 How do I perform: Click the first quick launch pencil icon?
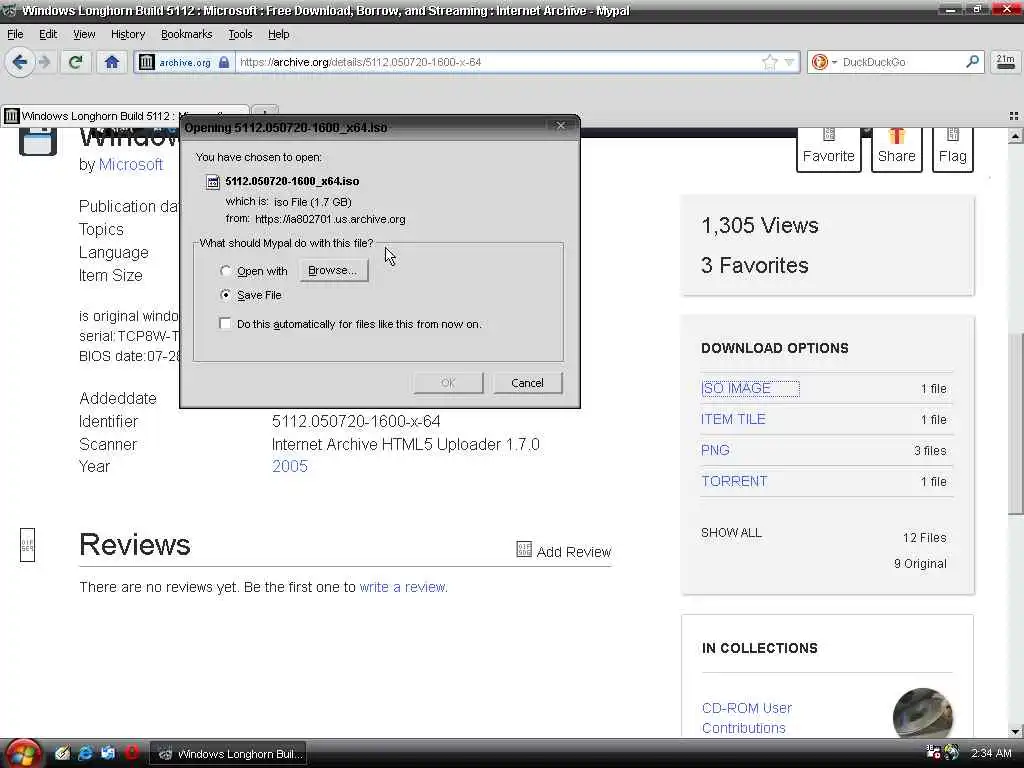pos(63,754)
